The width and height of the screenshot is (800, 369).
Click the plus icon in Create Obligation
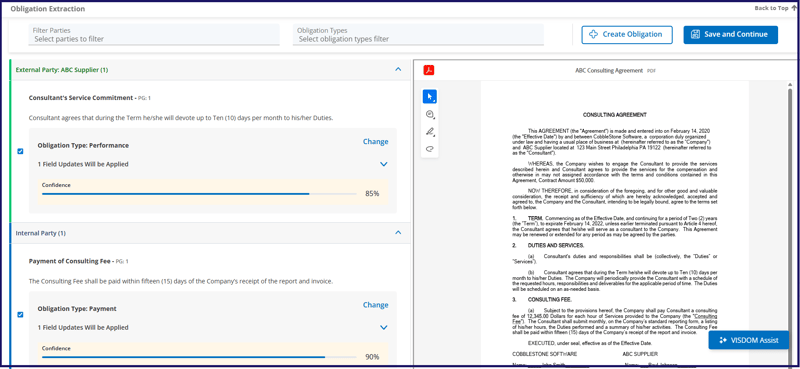(593, 35)
